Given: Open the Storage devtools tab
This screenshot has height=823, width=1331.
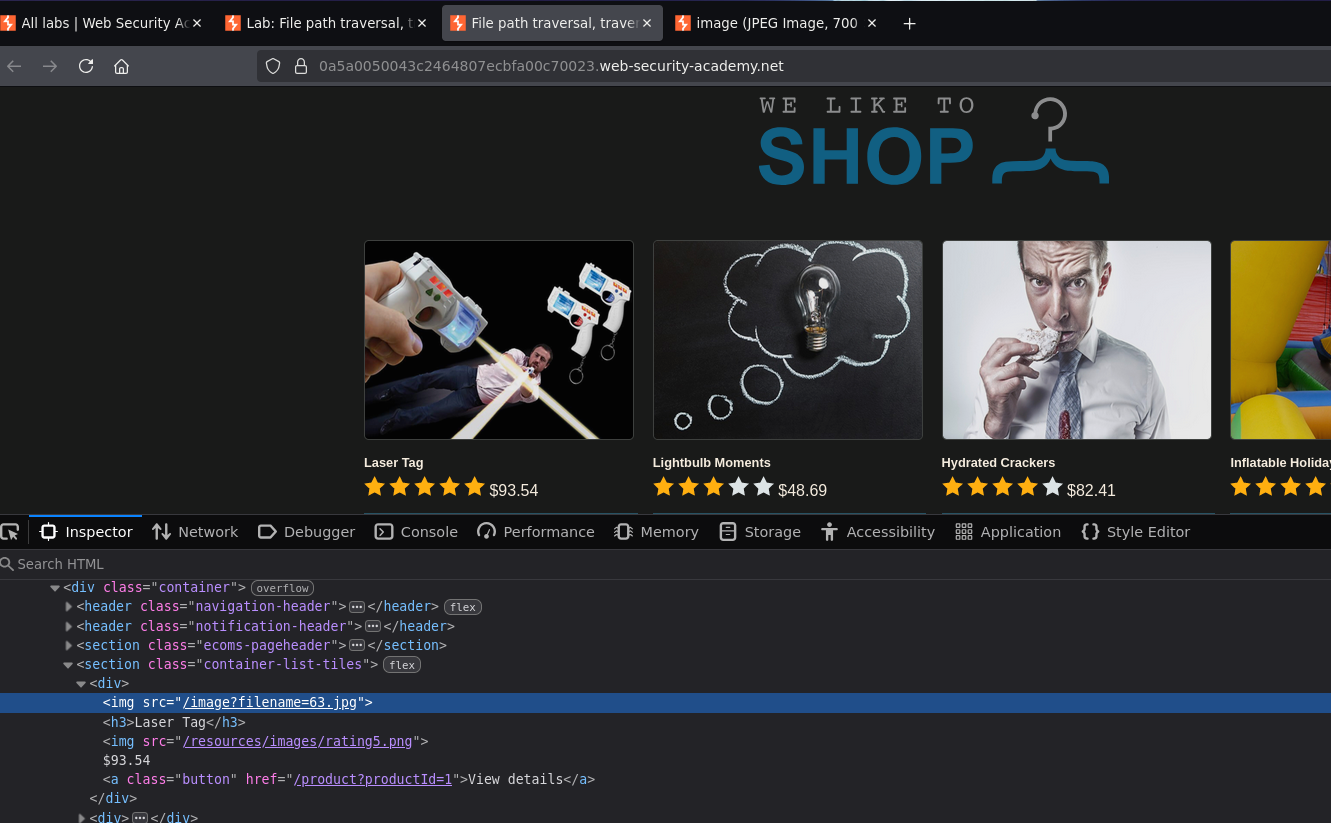Looking at the screenshot, I should coord(760,532).
